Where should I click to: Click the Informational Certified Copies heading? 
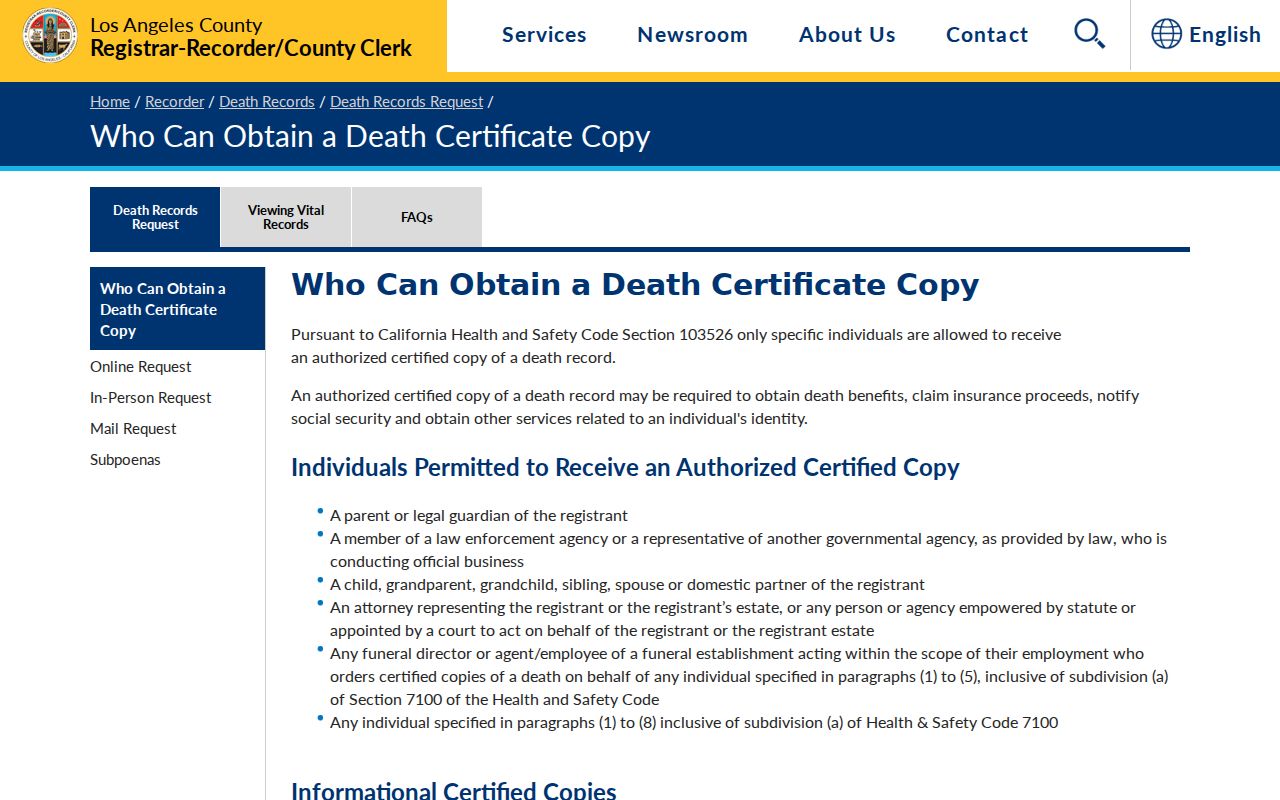(x=454, y=791)
